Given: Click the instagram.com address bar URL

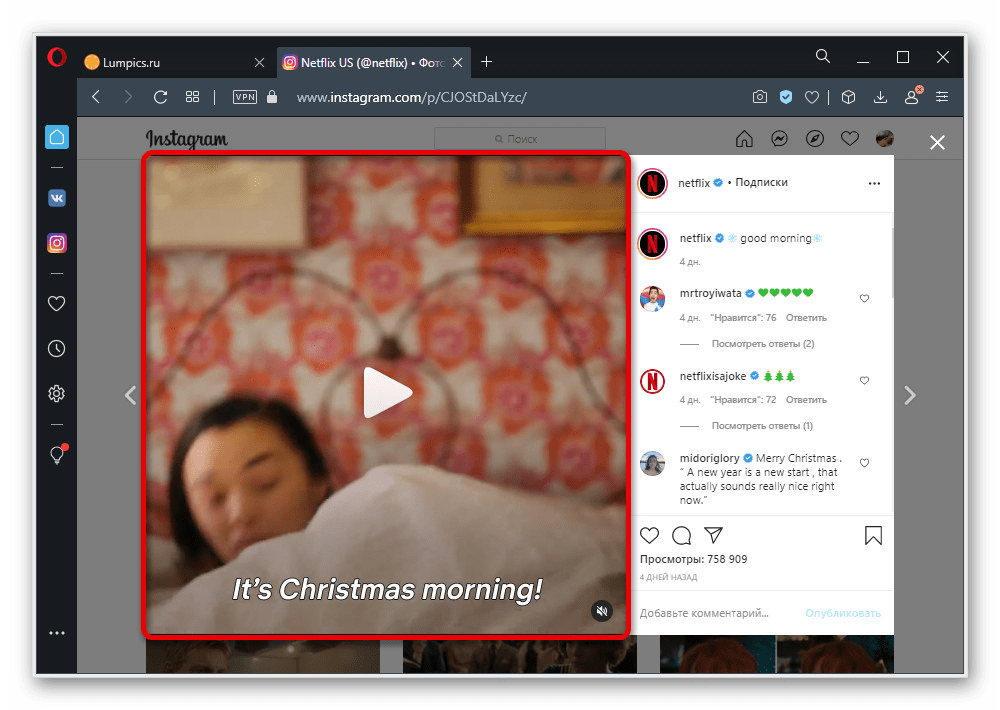Looking at the screenshot, I should 412,98.
